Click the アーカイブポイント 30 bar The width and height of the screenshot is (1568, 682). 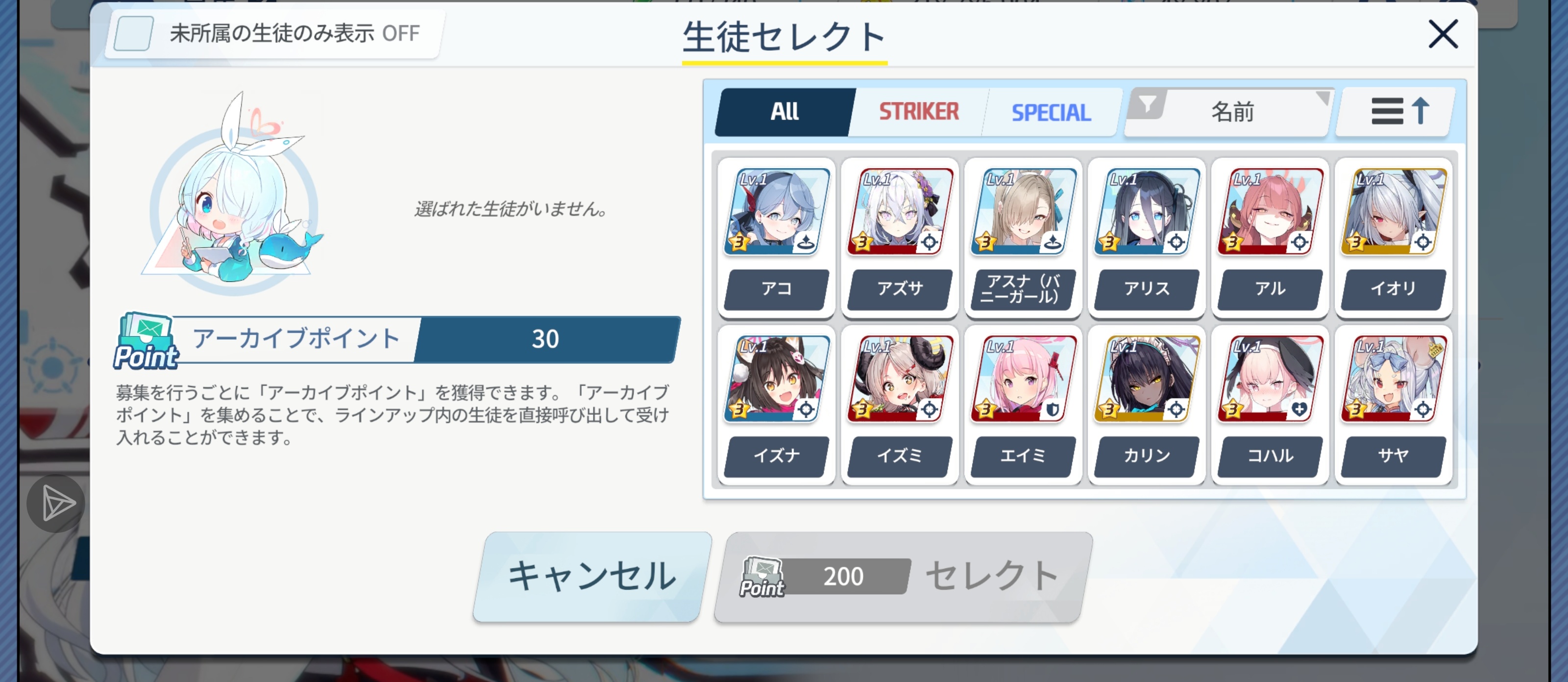[397, 339]
